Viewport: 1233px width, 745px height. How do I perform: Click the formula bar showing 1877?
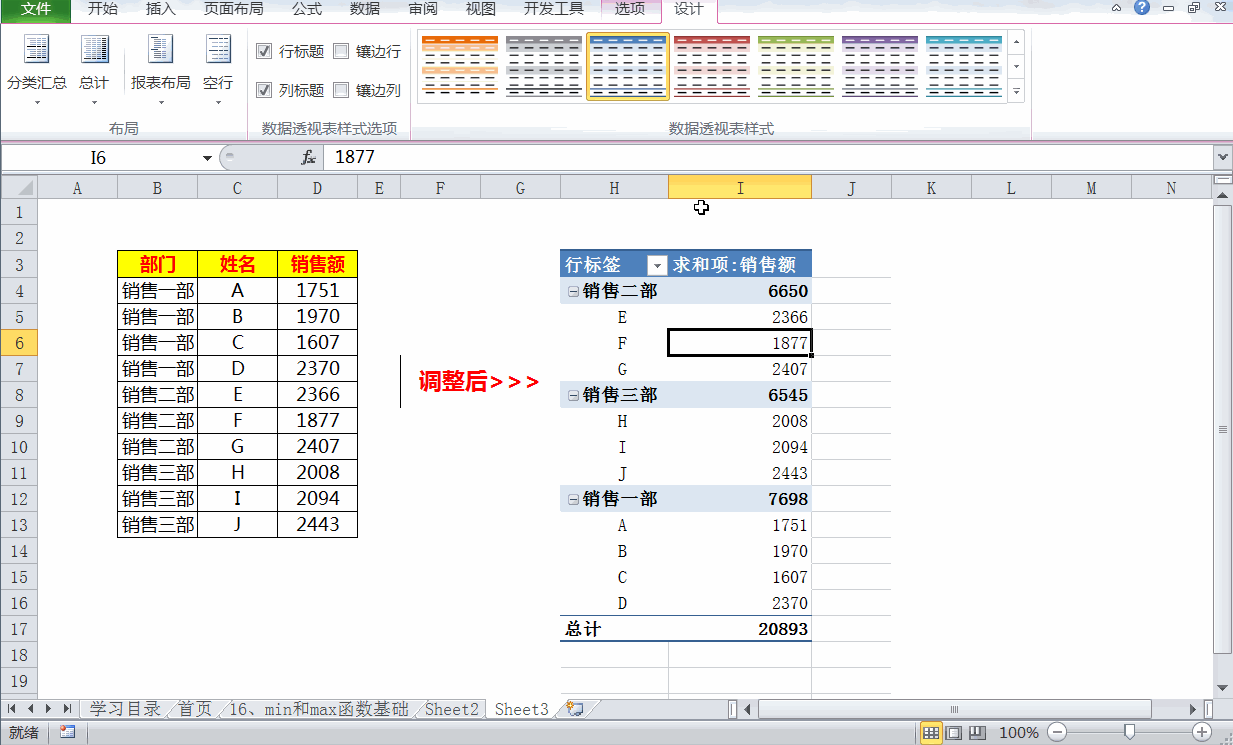768,158
